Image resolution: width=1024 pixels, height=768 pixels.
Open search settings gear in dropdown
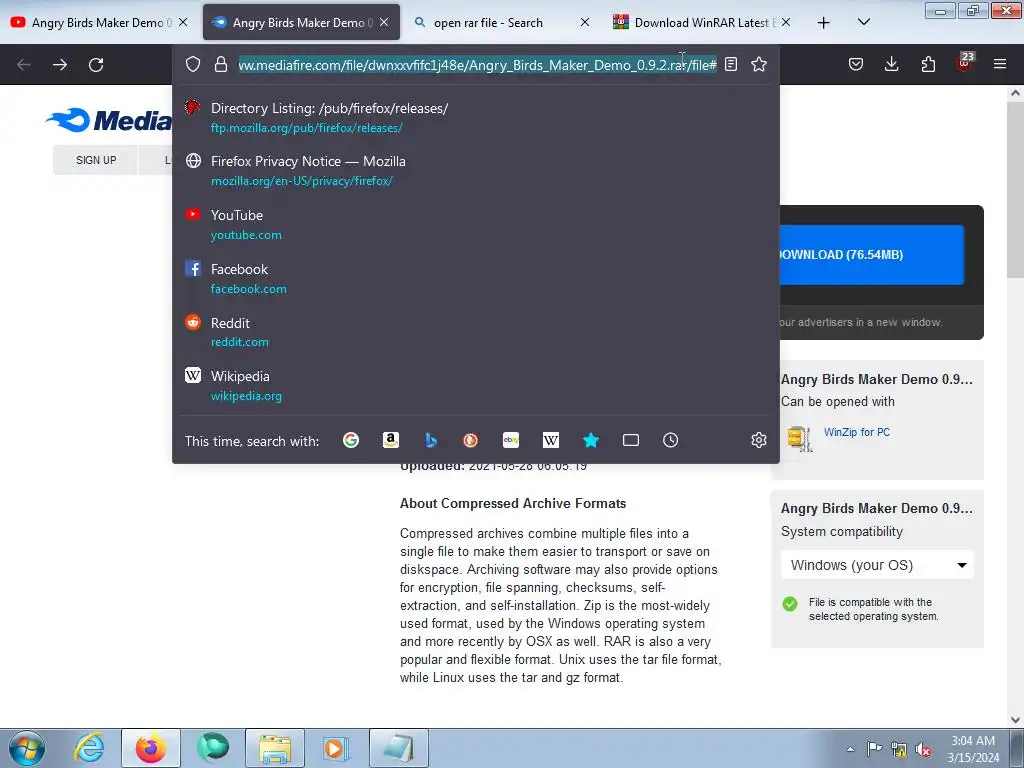tap(758, 440)
